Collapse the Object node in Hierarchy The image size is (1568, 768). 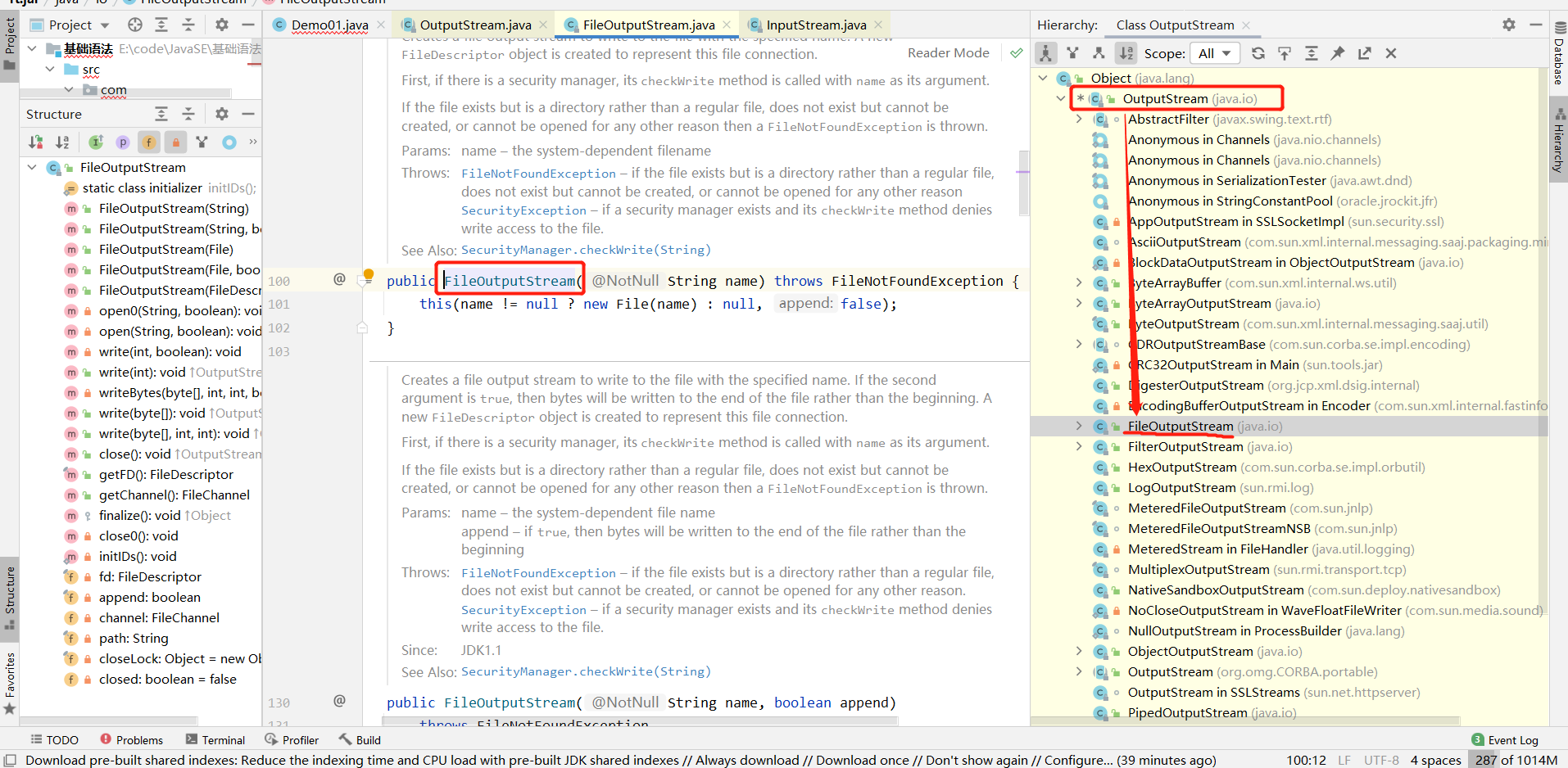point(1043,78)
